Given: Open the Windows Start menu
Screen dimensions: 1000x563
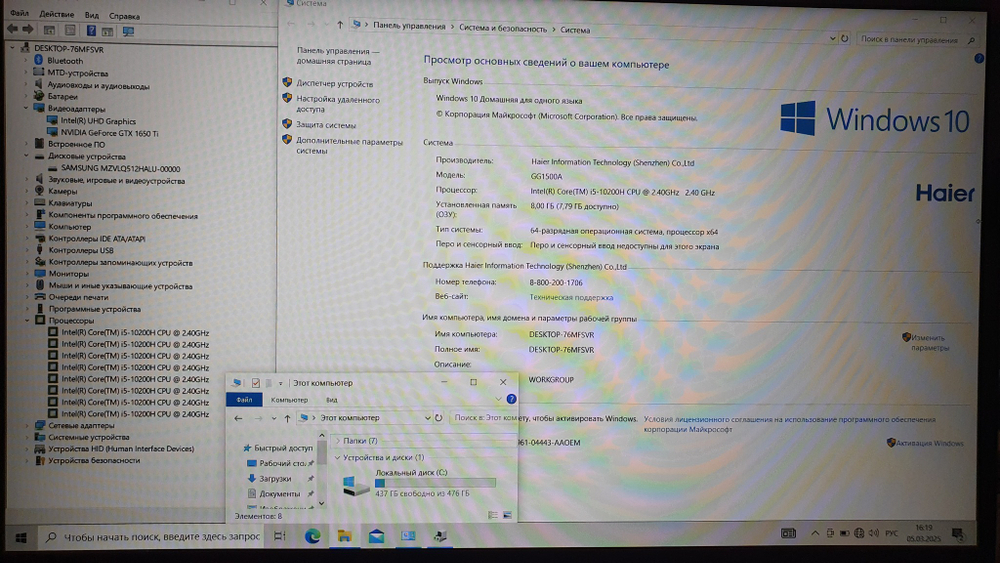Looking at the screenshot, I should tap(20, 537).
